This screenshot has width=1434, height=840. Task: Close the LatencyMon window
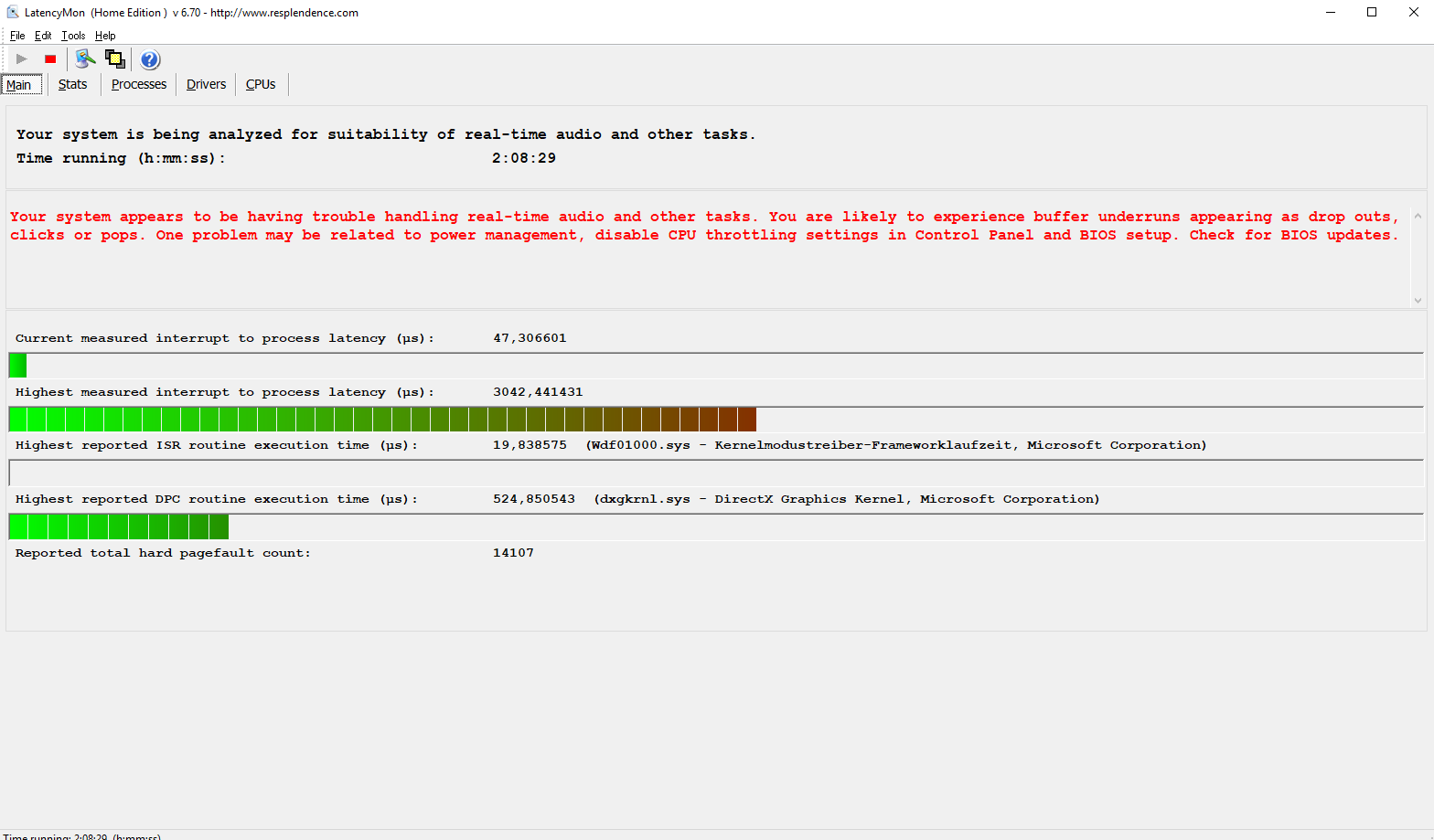click(x=1413, y=13)
